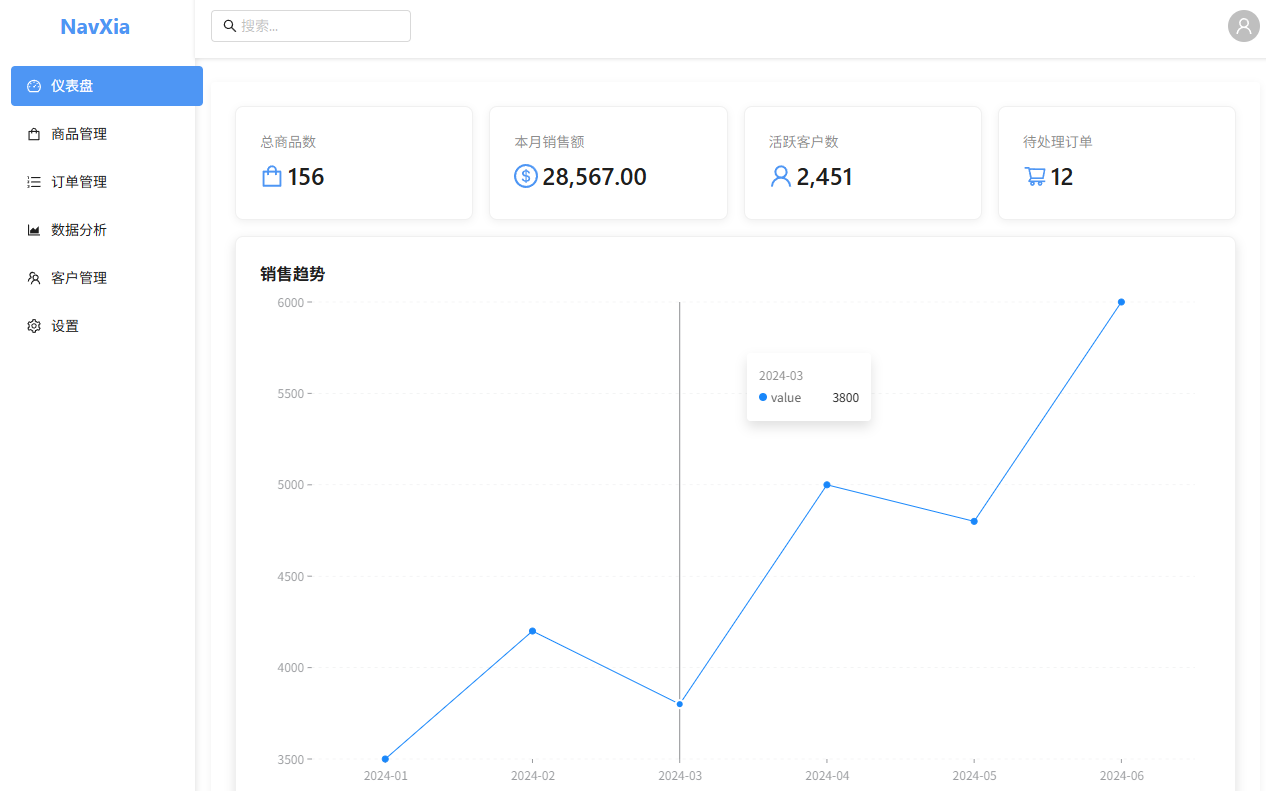Click the sales amount 28,567.00
The height and width of the screenshot is (791, 1266).
594,177
